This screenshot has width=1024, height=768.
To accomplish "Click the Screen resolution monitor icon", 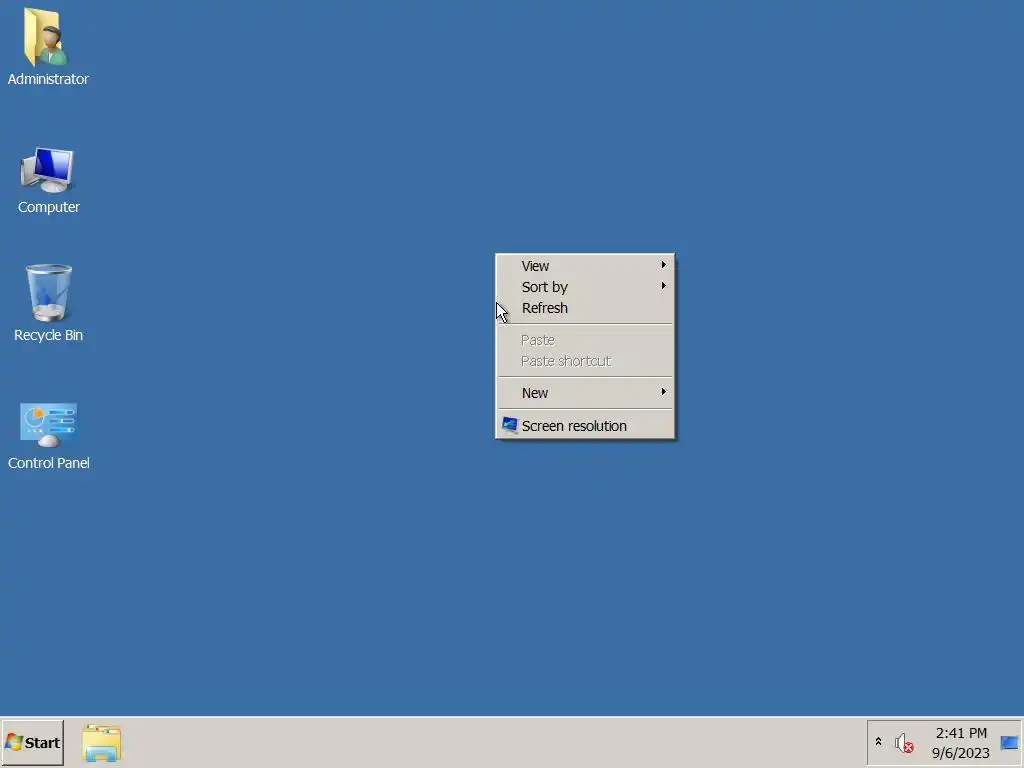I will click(509, 426).
